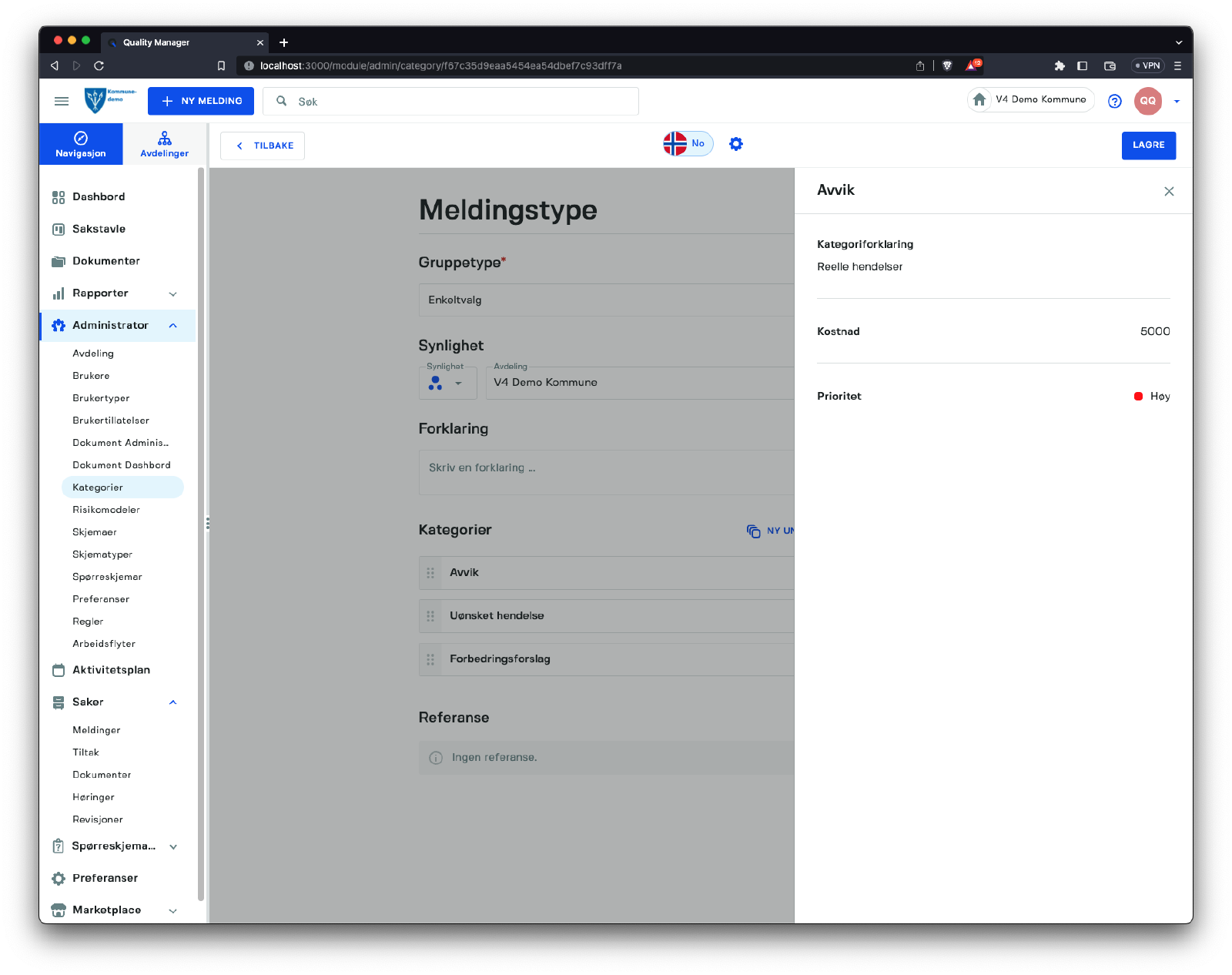Click the blue settings gear icon
Screen dimensions: 1232x975
(x=736, y=144)
